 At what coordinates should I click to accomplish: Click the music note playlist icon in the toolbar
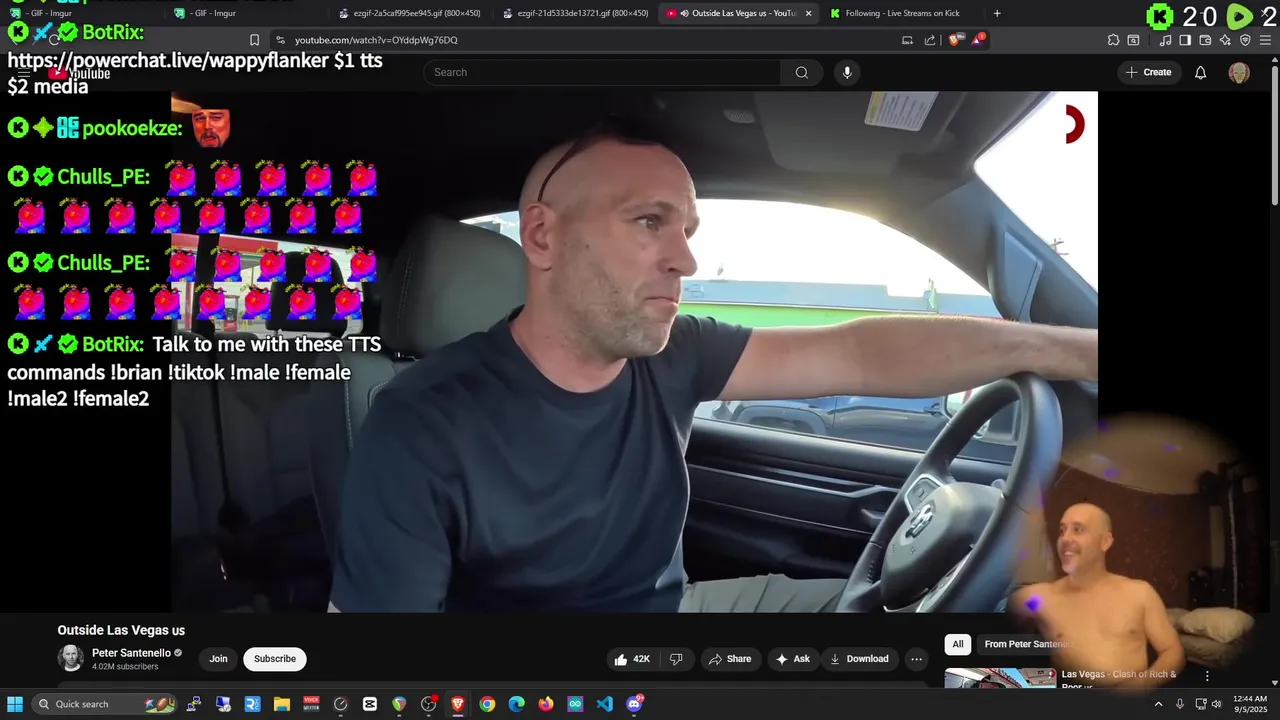1165,40
